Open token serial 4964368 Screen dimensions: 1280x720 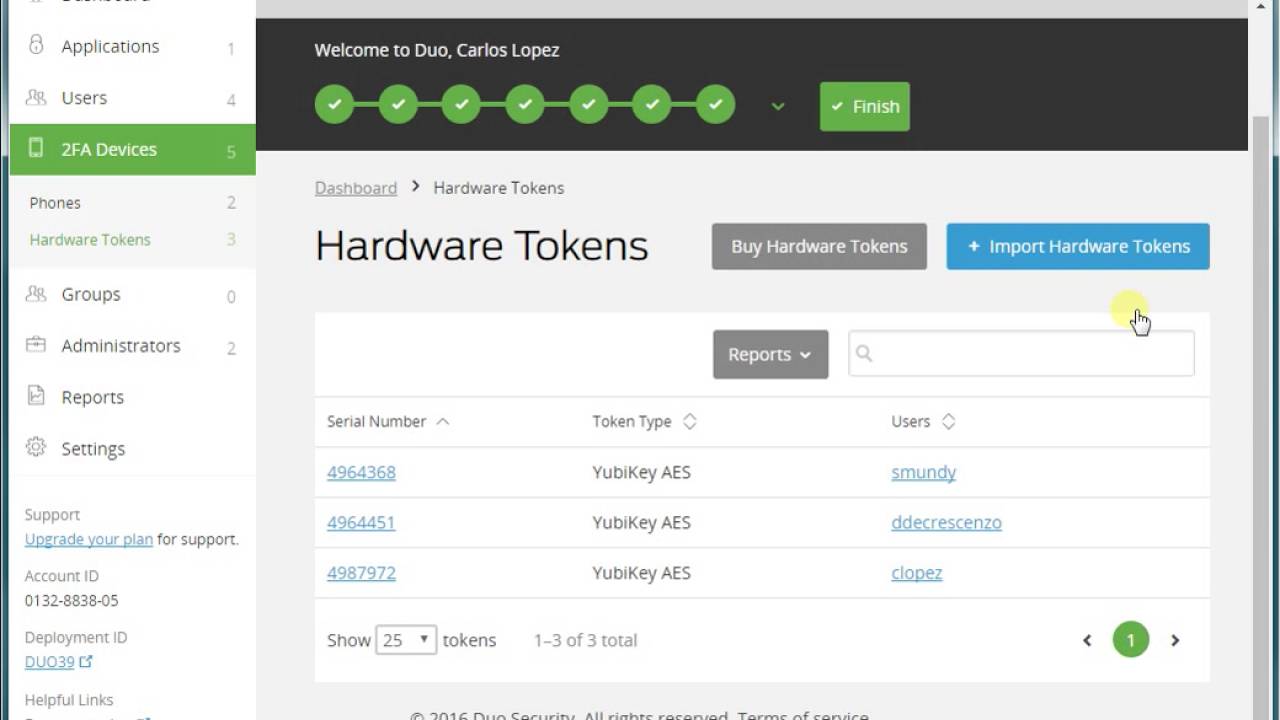coord(361,472)
